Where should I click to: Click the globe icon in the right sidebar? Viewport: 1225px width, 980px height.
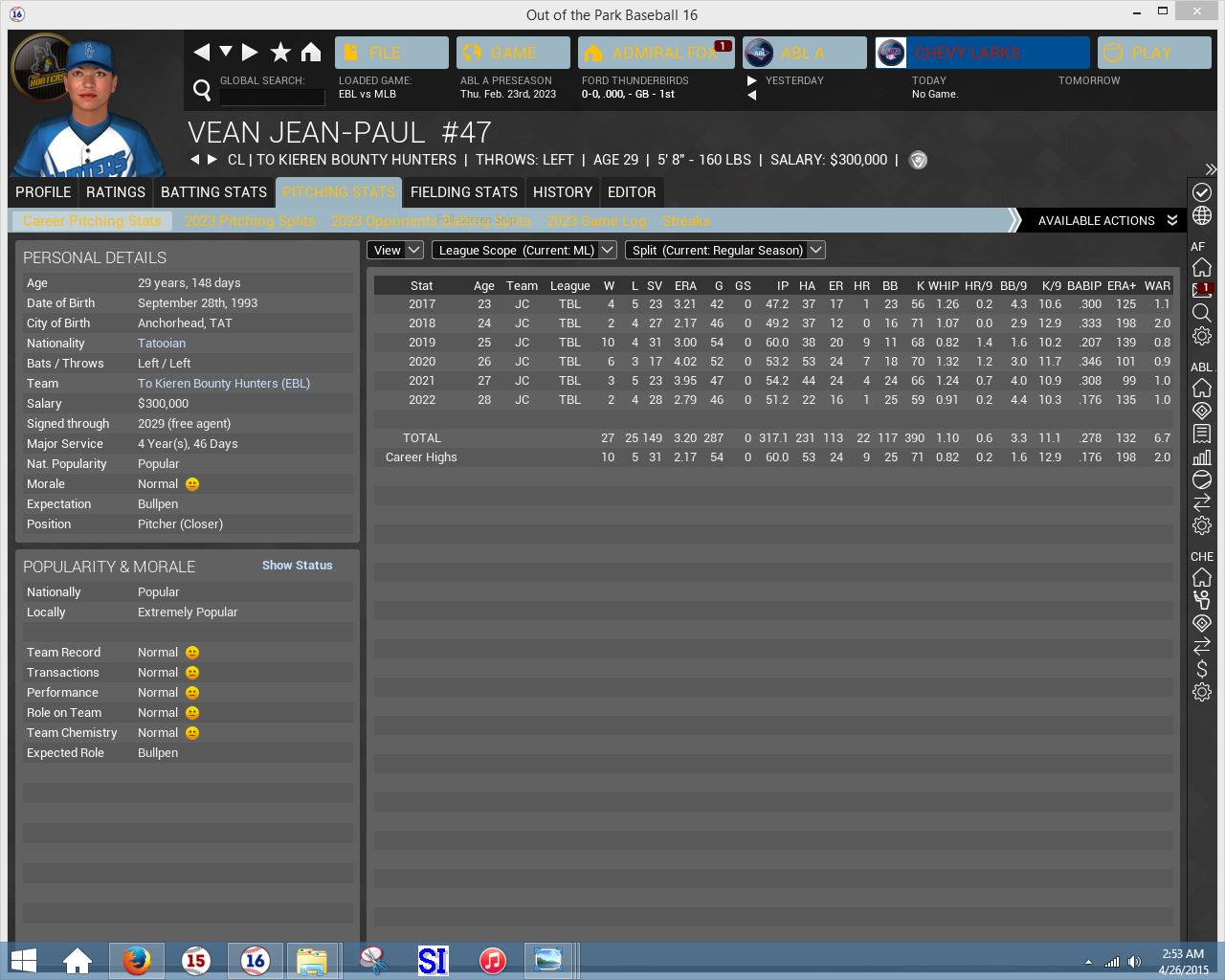point(1202,216)
